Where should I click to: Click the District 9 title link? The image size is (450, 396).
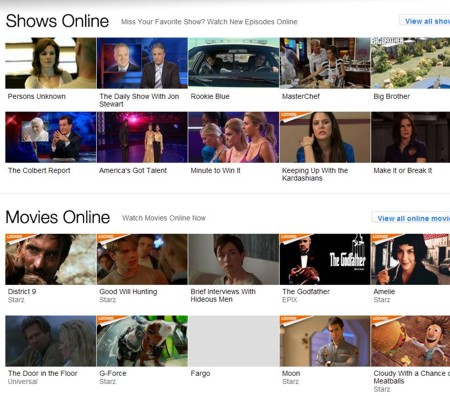pyautogui.click(x=22, y=291)
